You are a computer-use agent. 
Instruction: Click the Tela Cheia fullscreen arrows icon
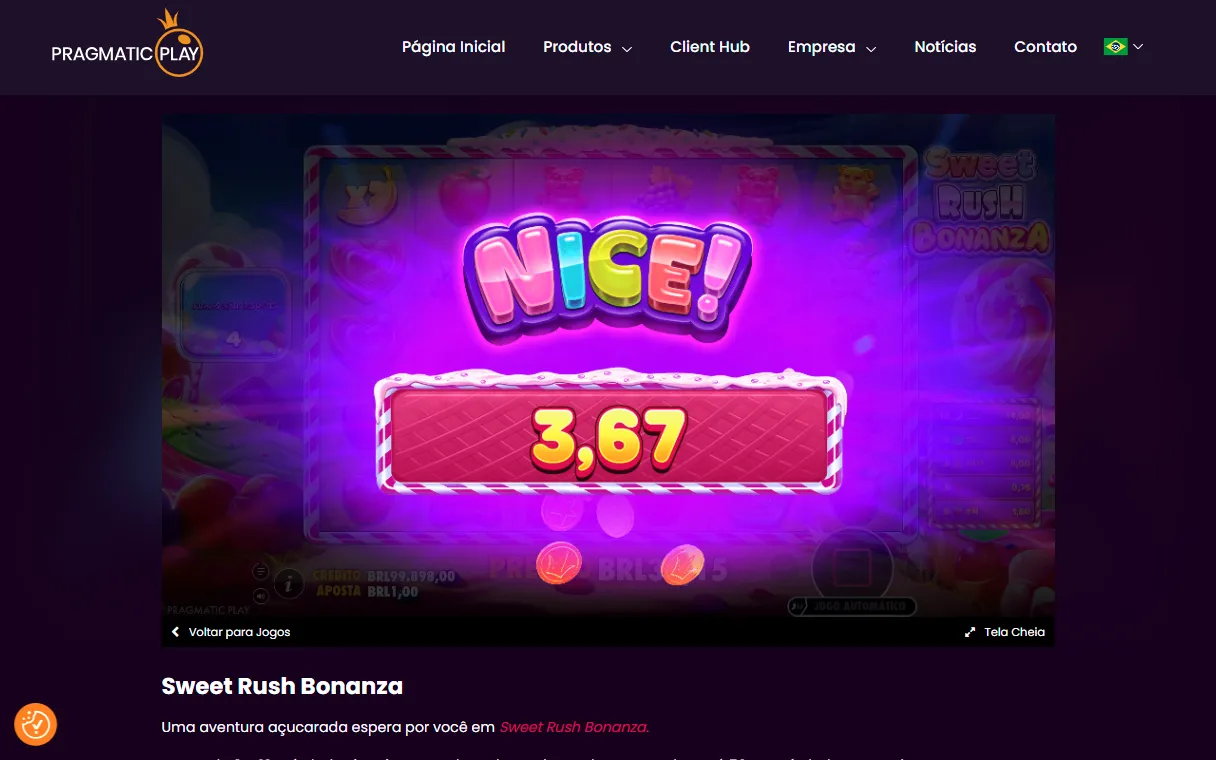click(969, 632)
